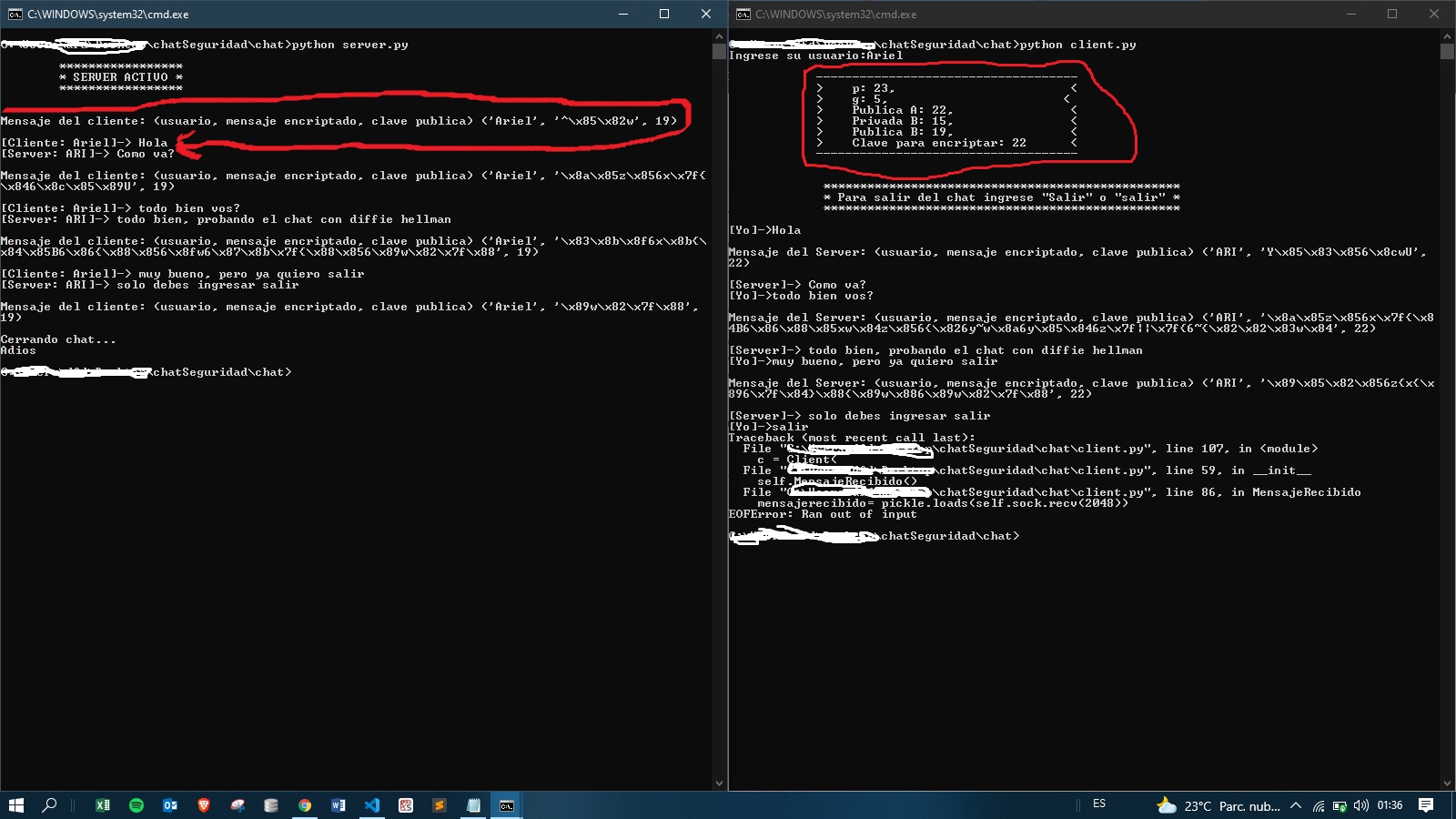1456x819 pixels.
Task: Open the database cylinder app on the taskbar
Action: point(271,805)
